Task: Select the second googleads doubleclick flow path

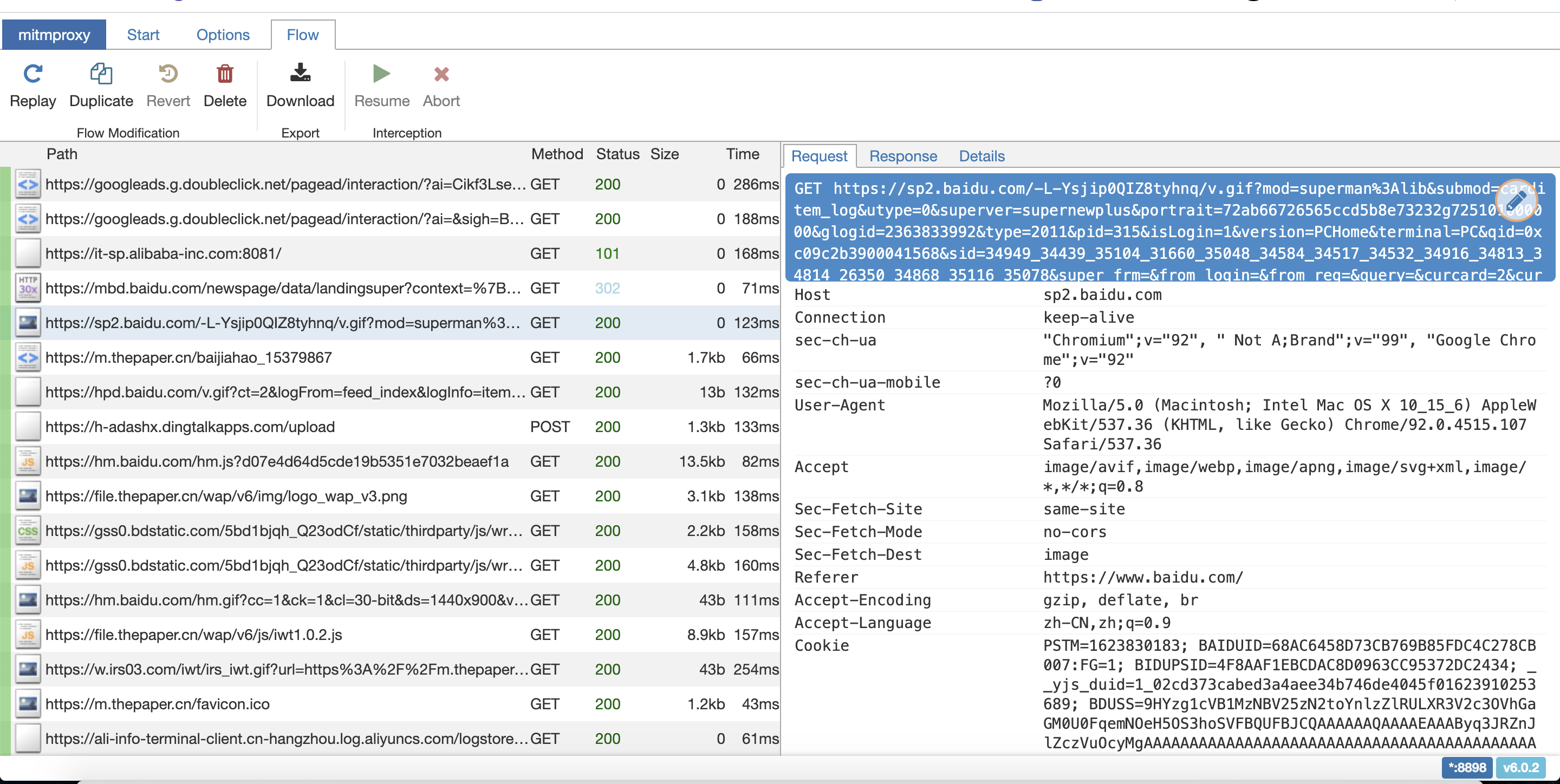Action: pos(284,219)
